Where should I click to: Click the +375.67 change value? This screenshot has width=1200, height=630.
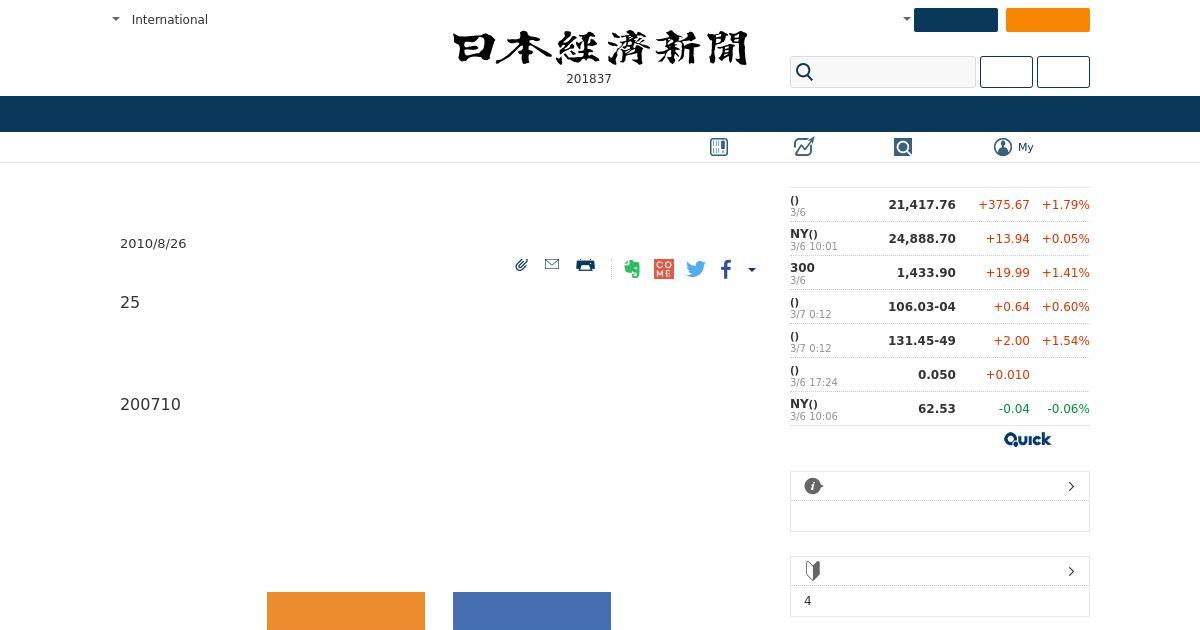1004,205
